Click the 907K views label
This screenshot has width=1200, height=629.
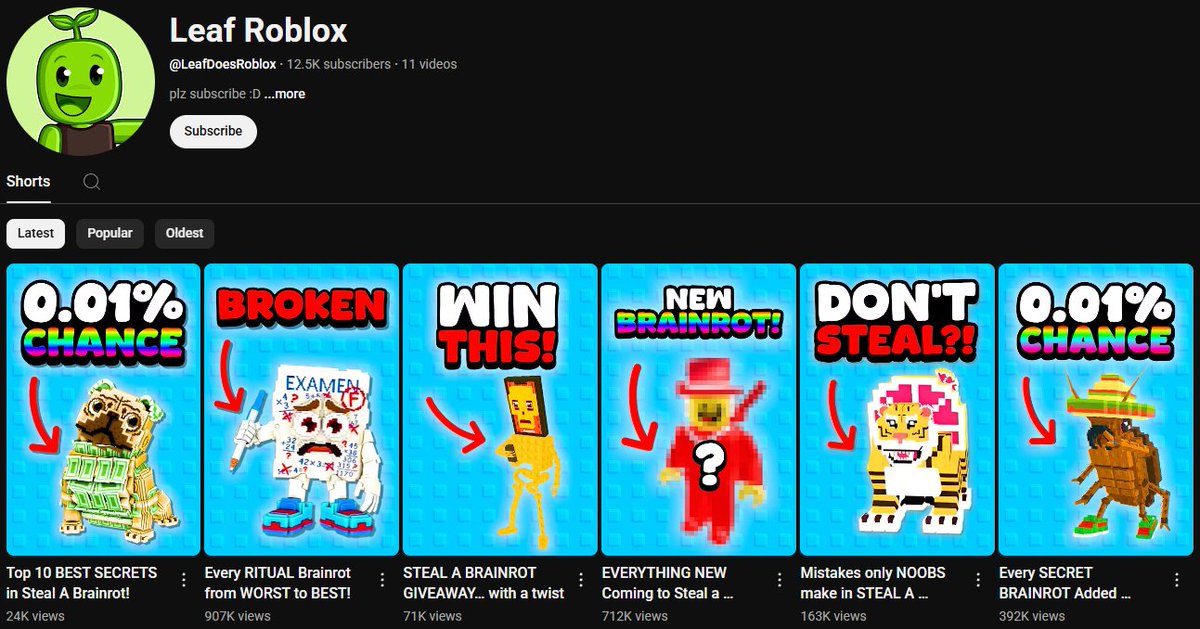click(237, 616)
